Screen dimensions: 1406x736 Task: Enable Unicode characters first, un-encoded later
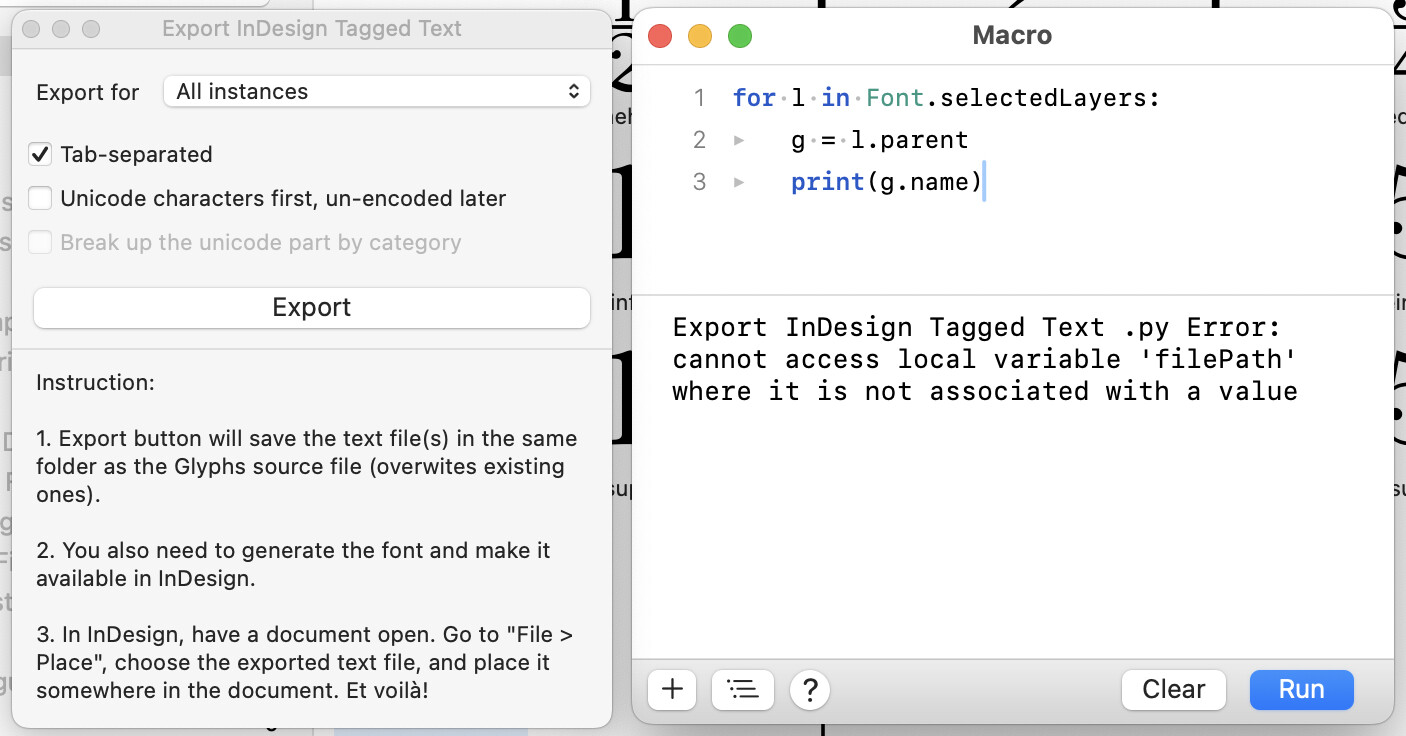coord(40,199)
